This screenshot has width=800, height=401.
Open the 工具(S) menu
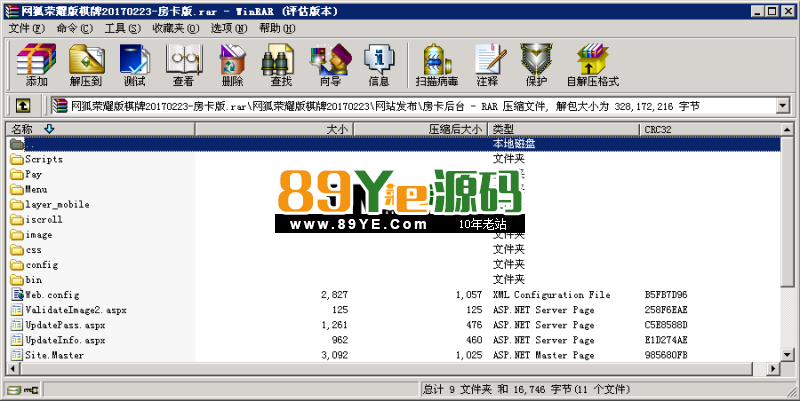[122, 28]
